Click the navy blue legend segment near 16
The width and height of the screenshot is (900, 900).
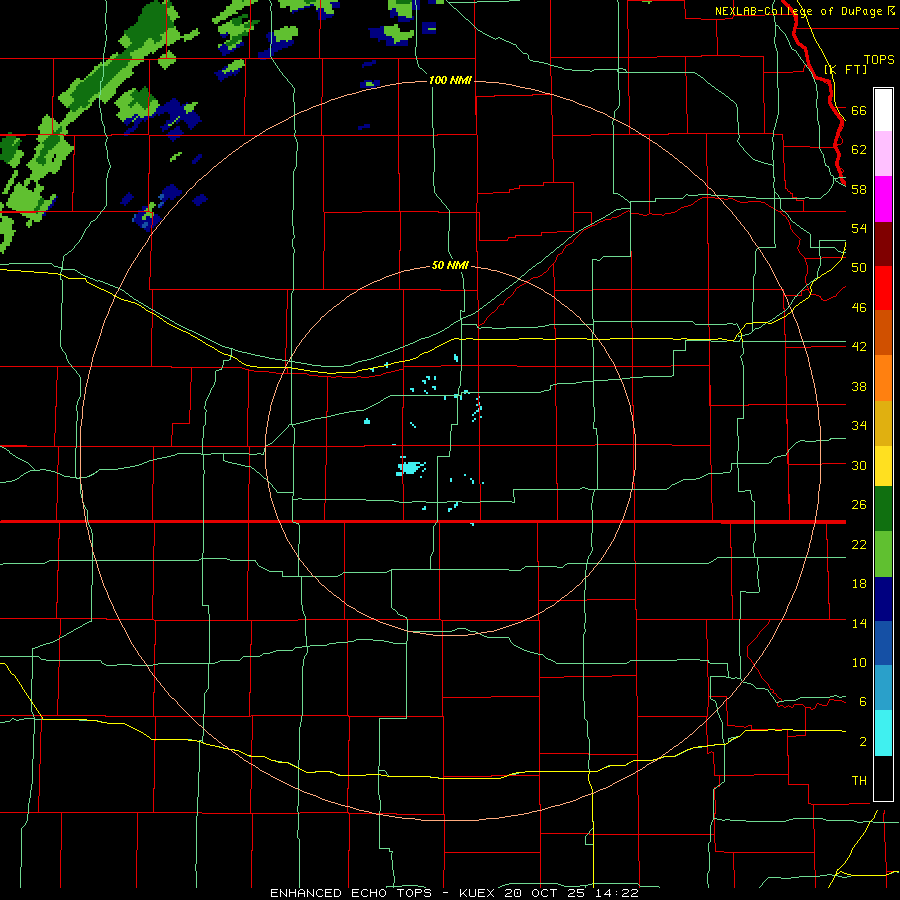(883, 599)
